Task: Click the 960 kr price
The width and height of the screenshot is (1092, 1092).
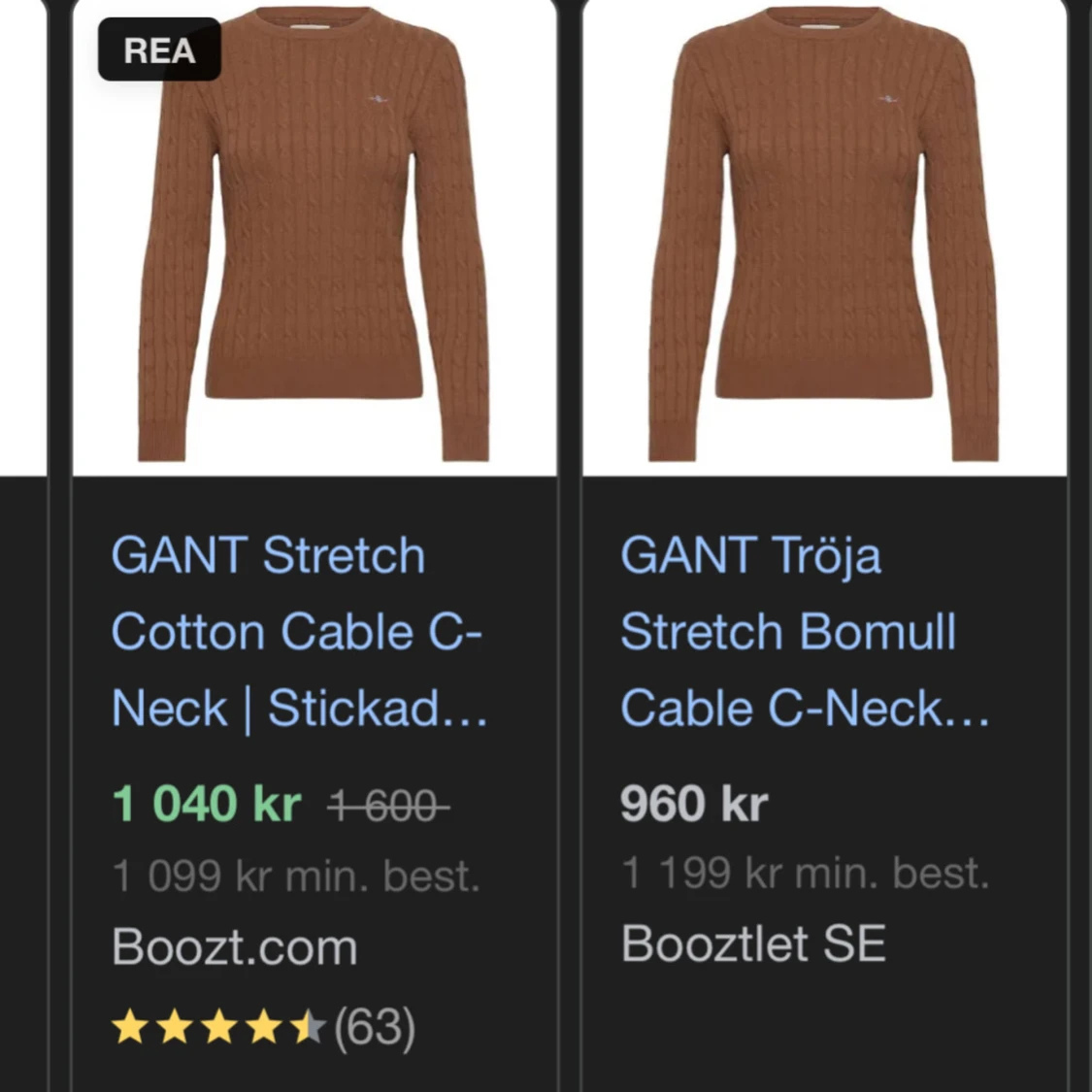Action: coord(691,803)
